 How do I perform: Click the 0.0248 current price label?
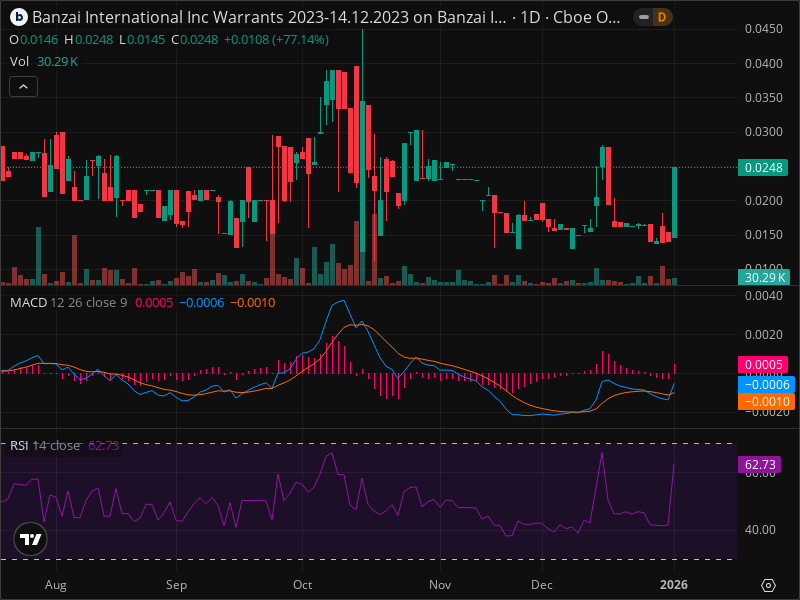tap(763, 167)
